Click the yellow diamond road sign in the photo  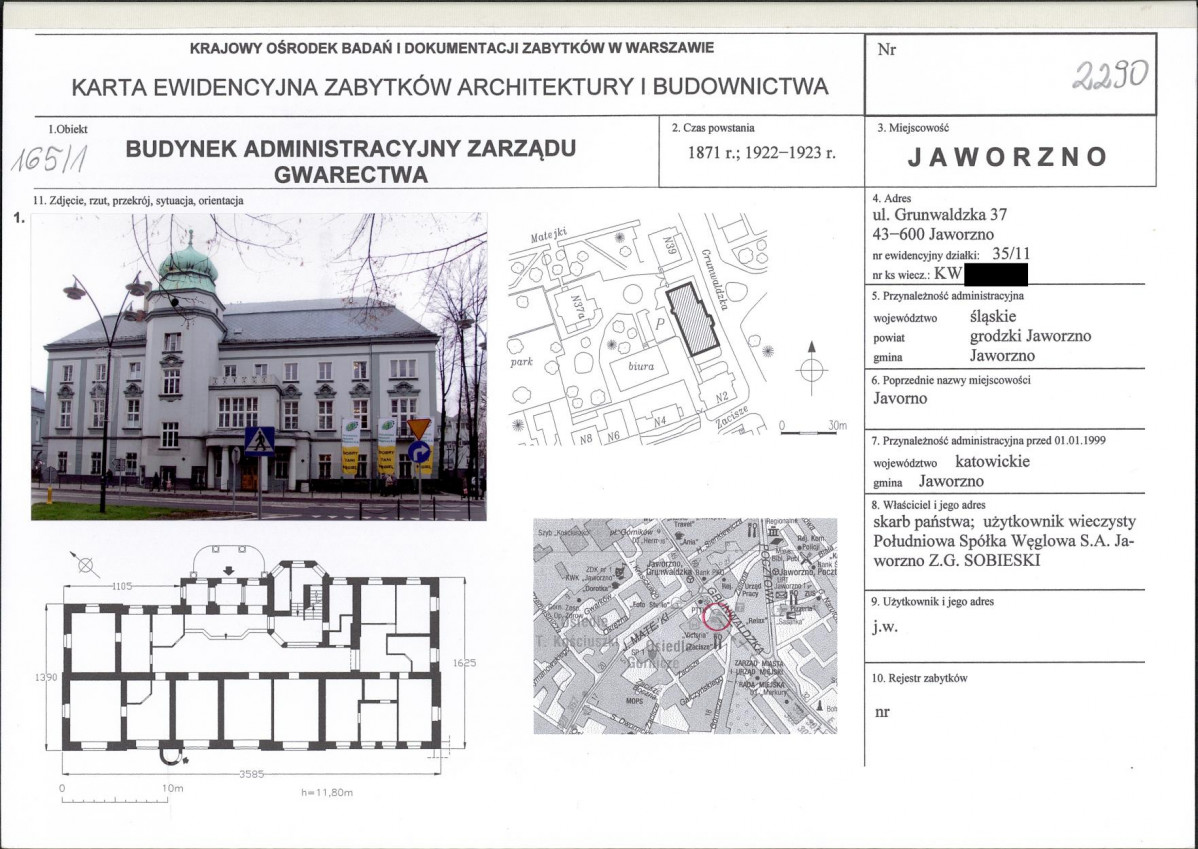tap(419, 428)
